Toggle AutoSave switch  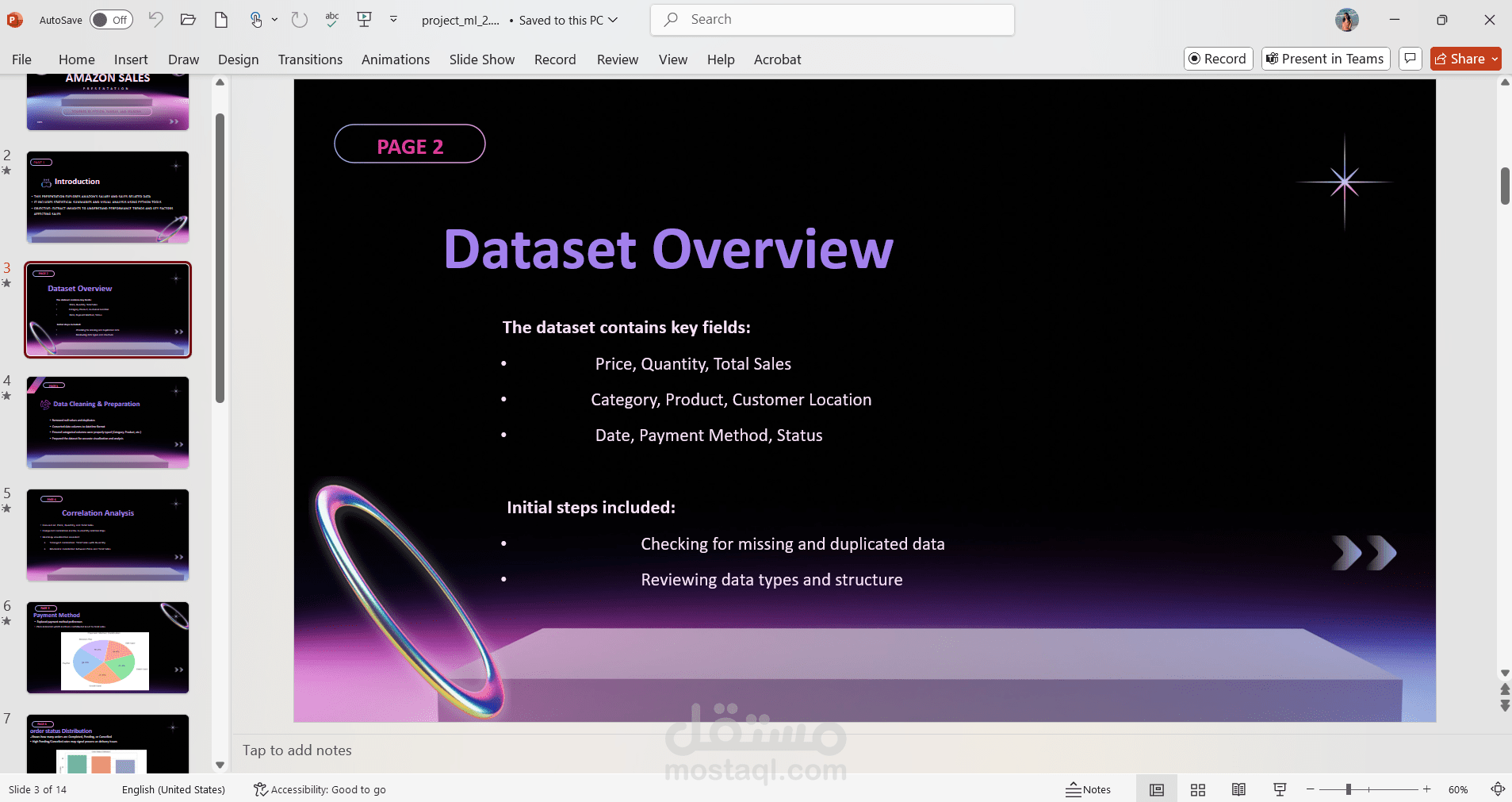pos(111,20)
